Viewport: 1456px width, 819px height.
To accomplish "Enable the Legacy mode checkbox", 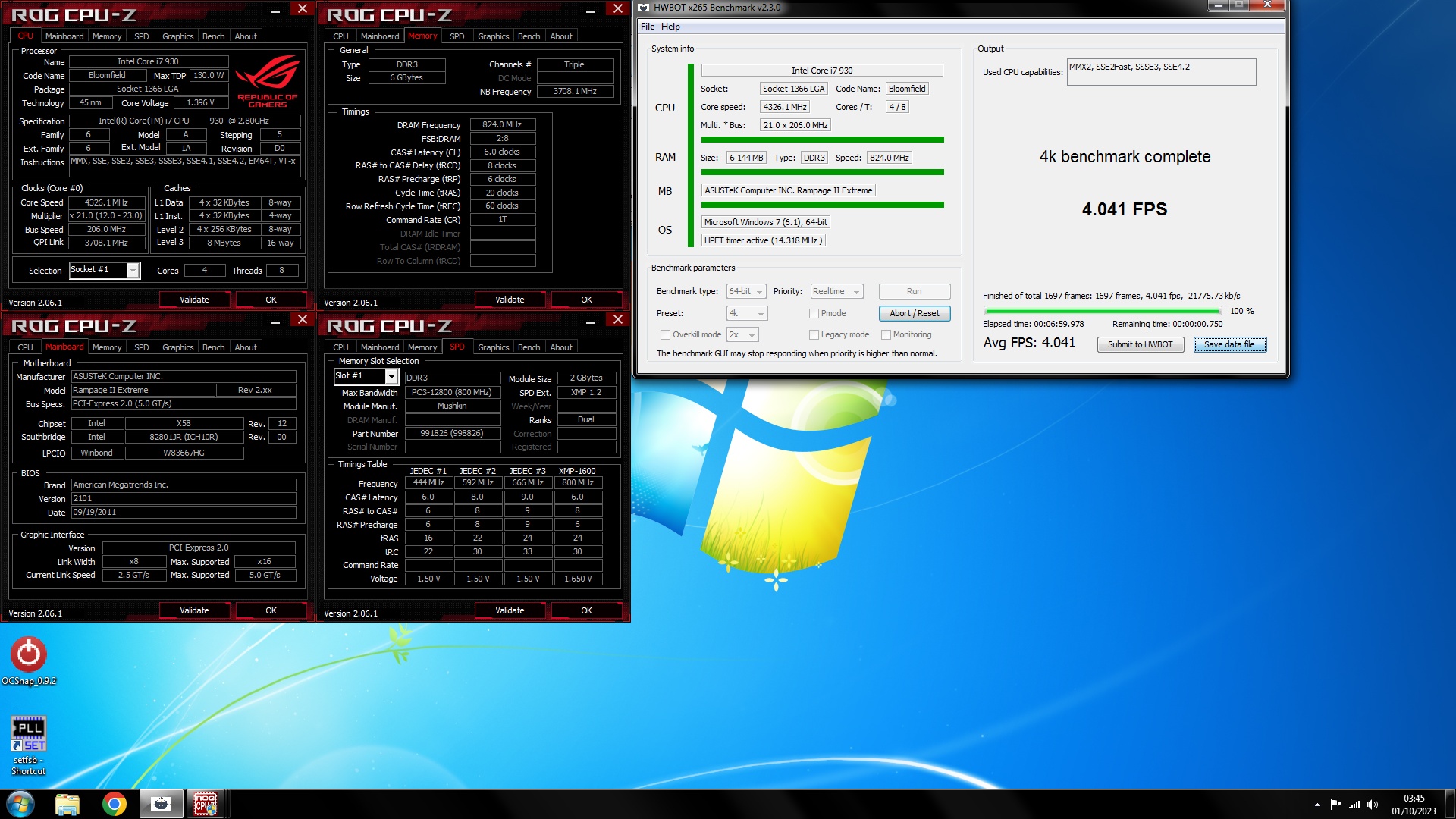I will pyautogui.click(x=814, y=334).
